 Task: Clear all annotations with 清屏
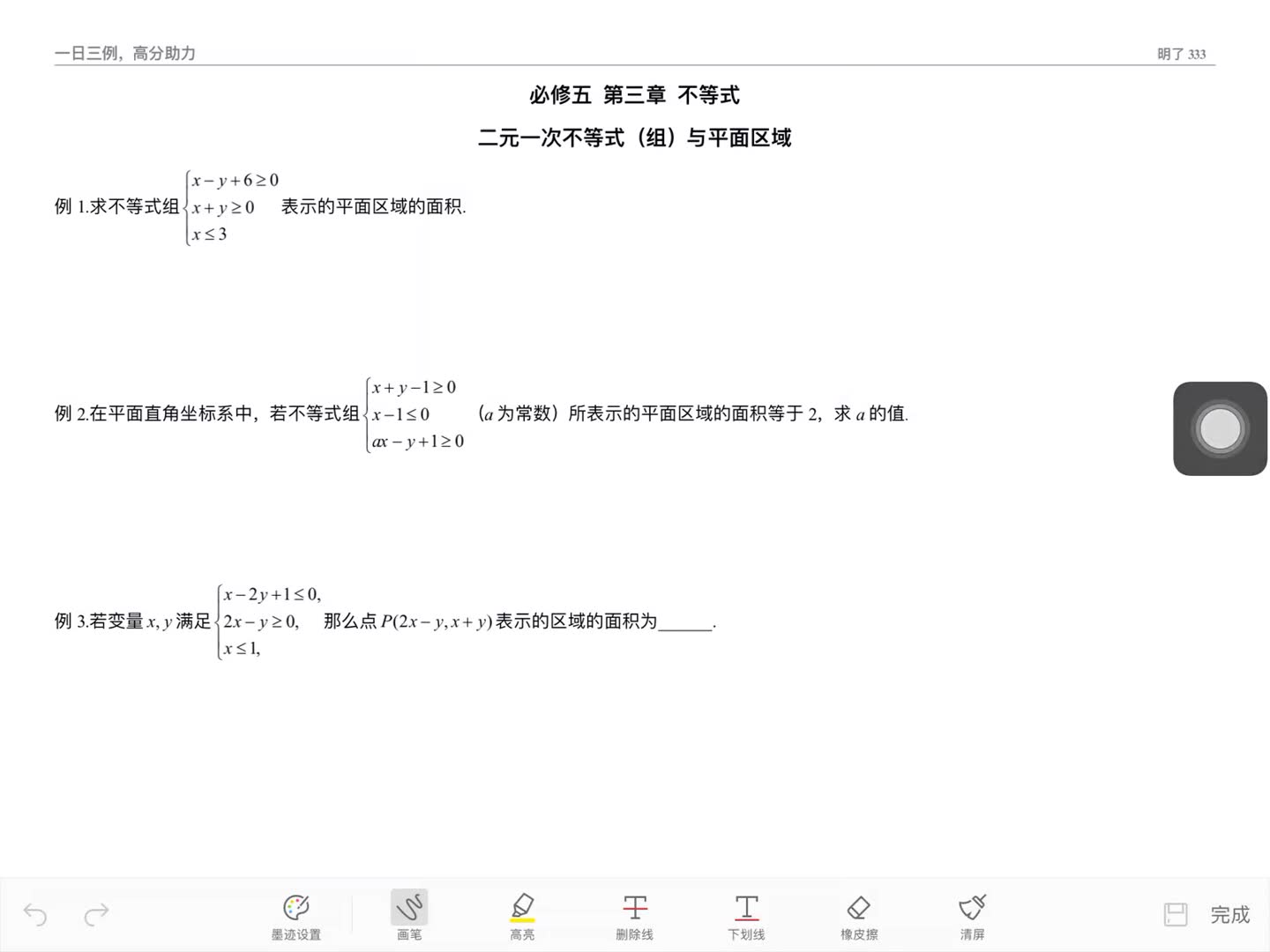tap(971, 914)
